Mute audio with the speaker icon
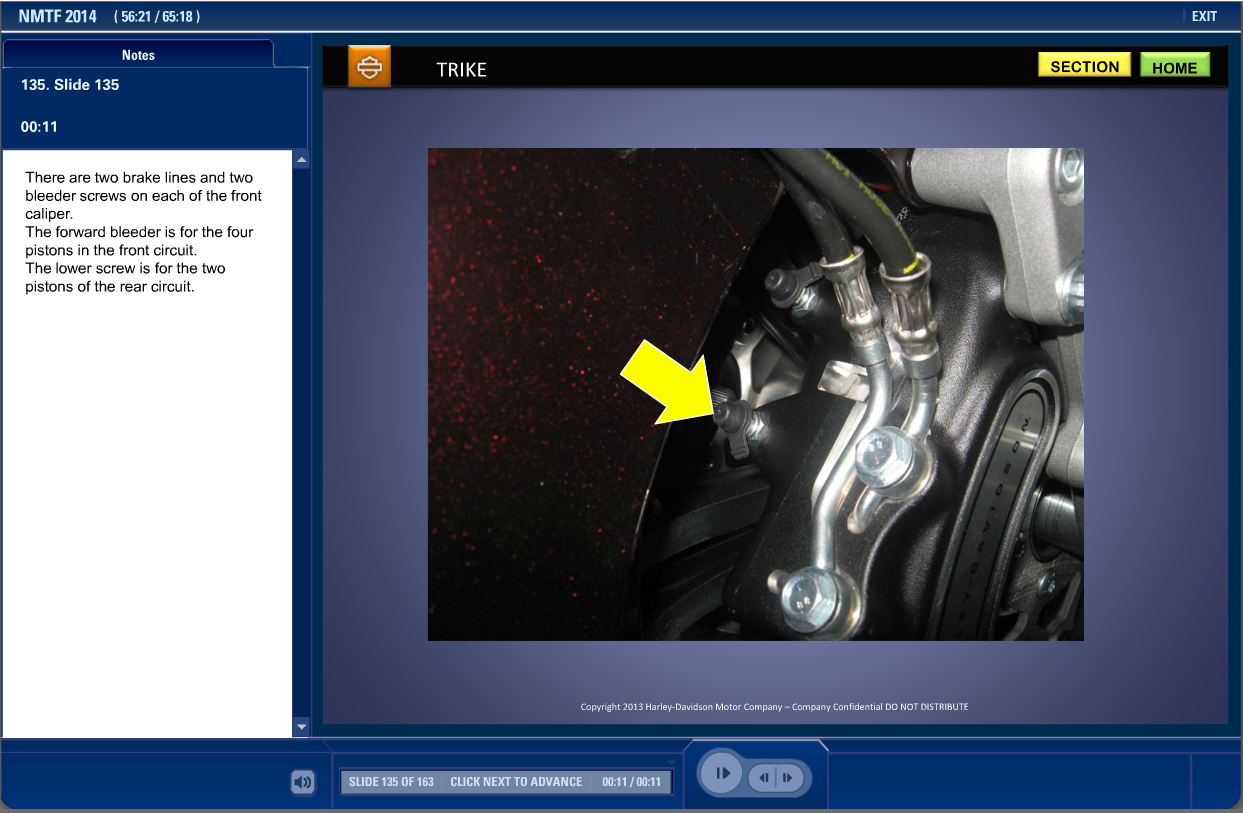Viewport: 1243px width, 813px height. tap(302, 782)
